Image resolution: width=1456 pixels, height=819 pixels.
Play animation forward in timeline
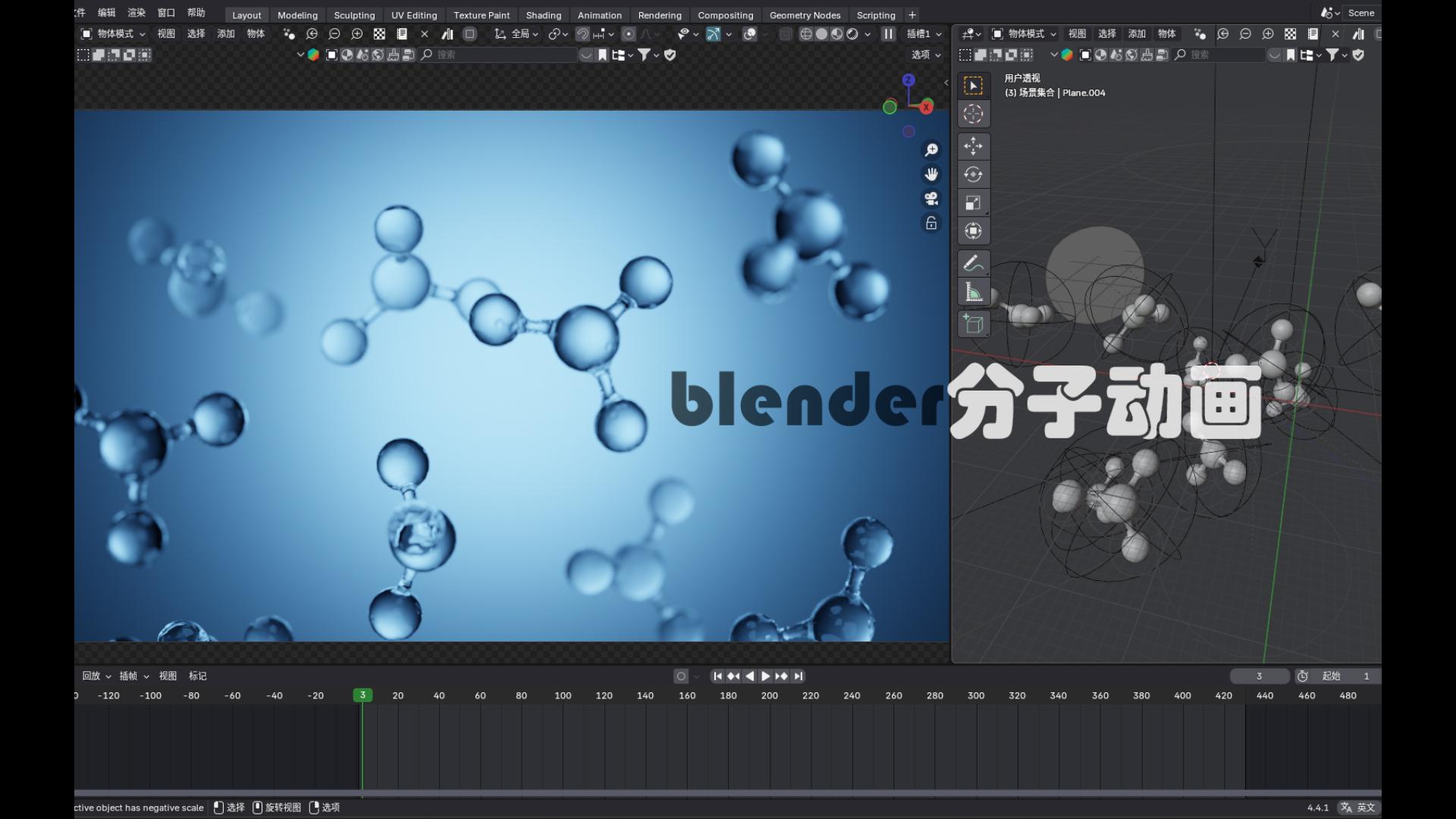765,676
